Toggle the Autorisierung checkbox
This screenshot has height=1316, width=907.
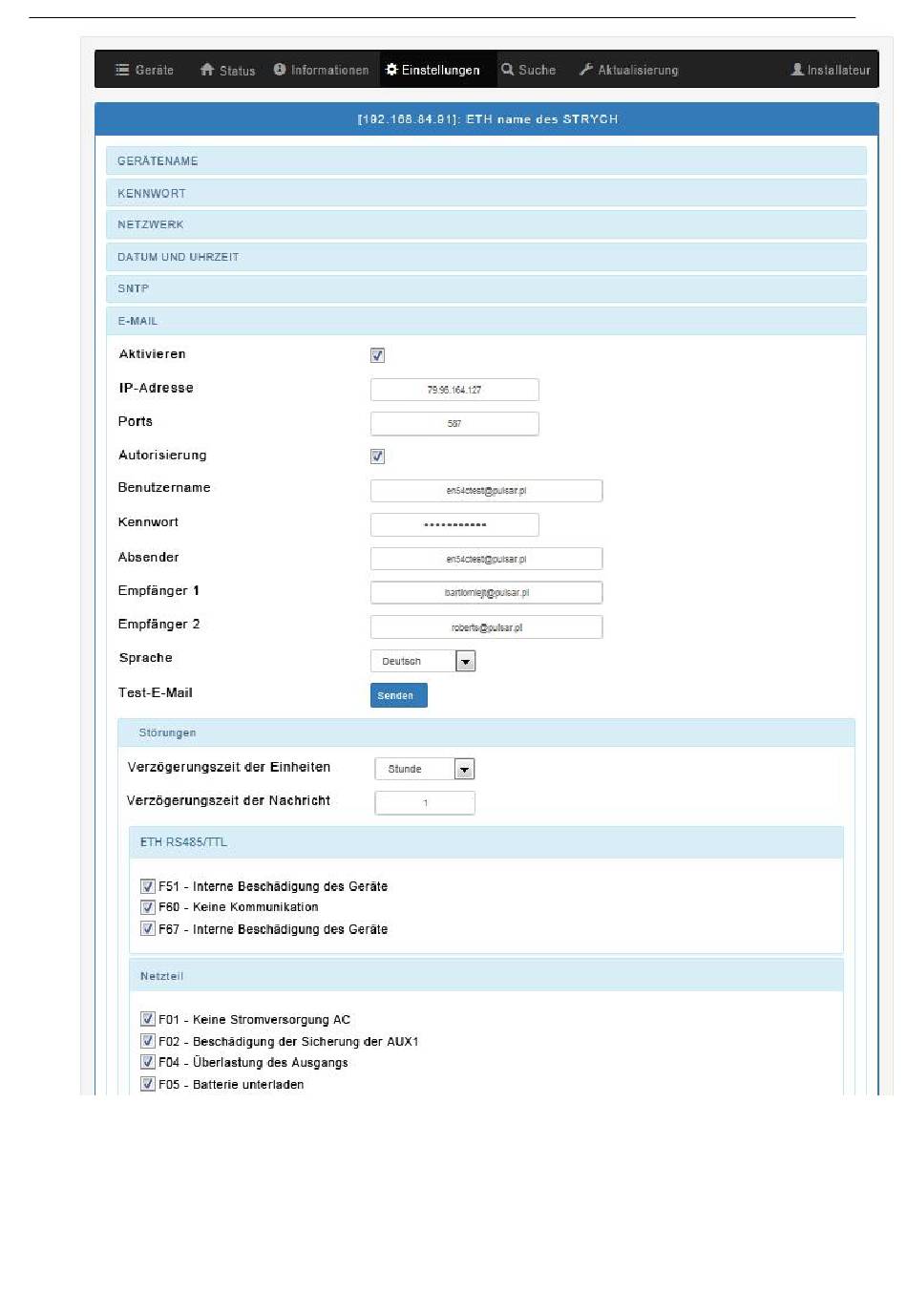[x=377, y=456]
